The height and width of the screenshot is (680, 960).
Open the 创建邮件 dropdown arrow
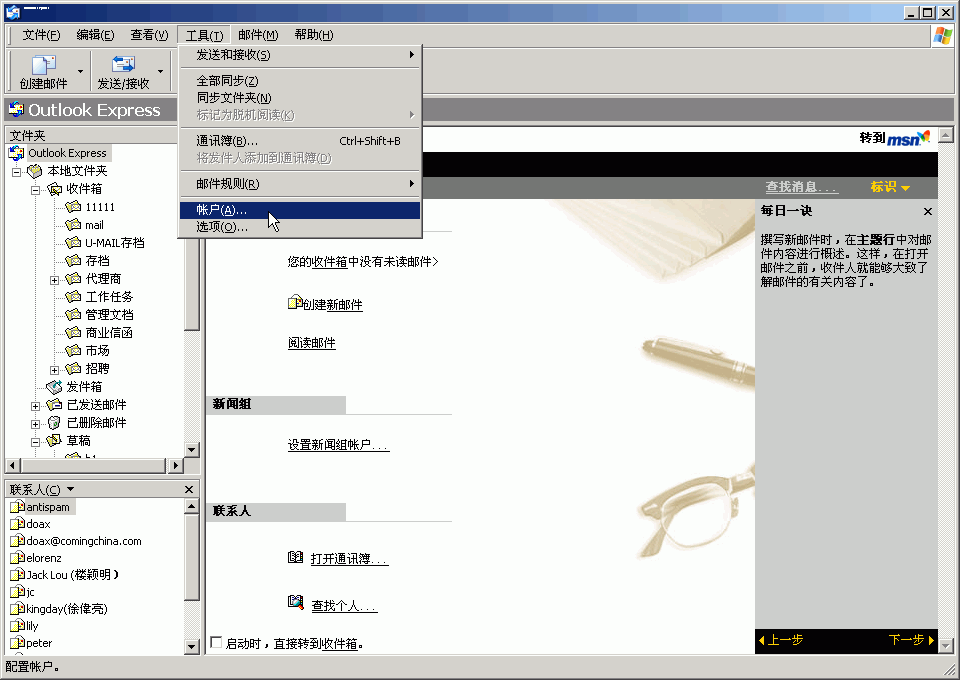pyautogui.click(x=80, y=72)
